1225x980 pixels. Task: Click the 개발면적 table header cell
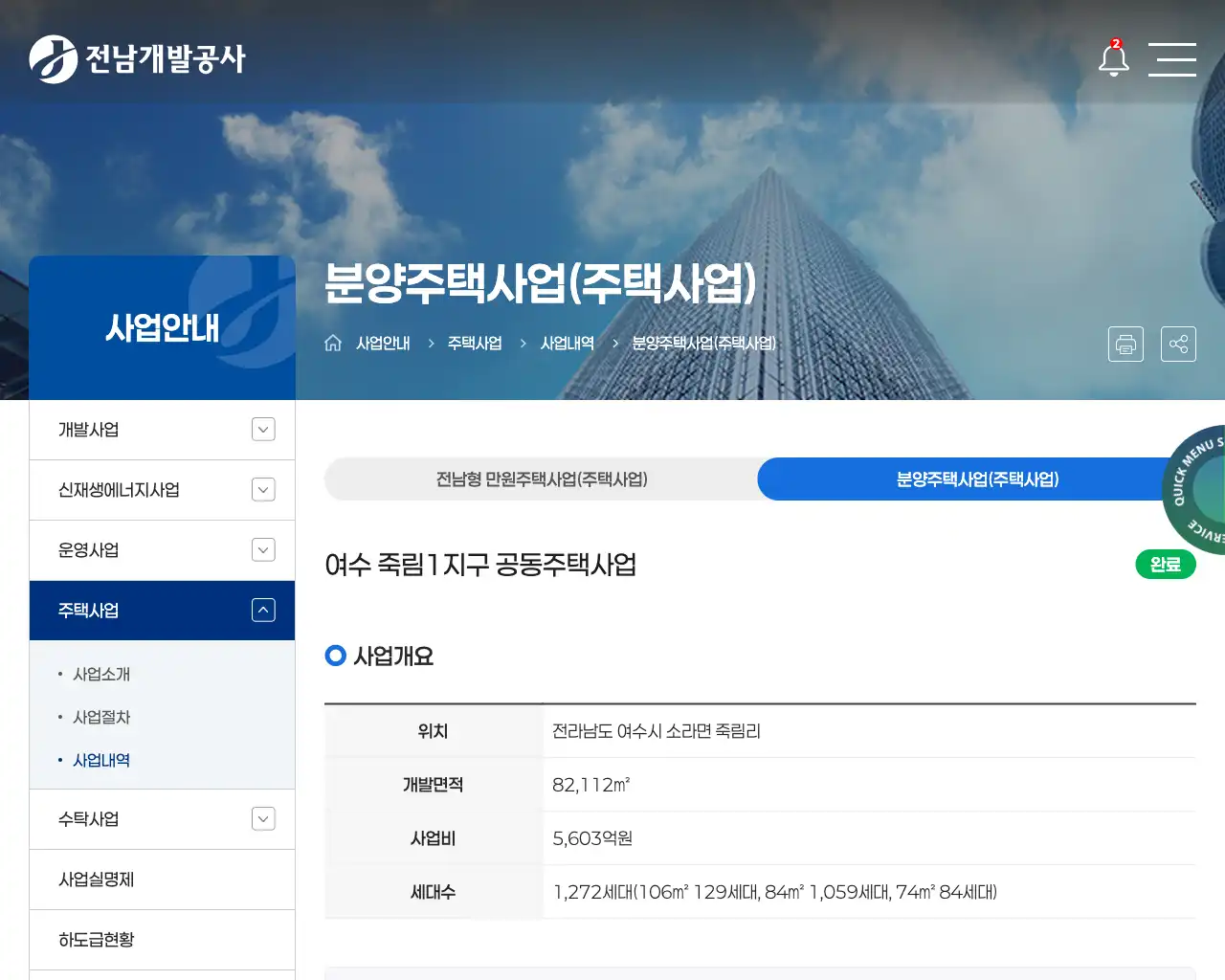(434, 785)
